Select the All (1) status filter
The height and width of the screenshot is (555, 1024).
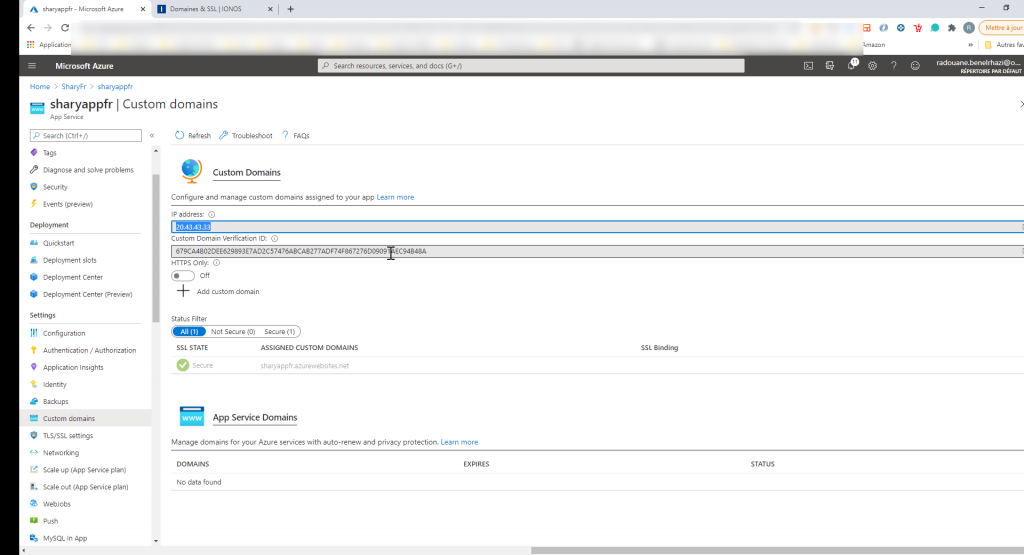[x=189, y=332]
